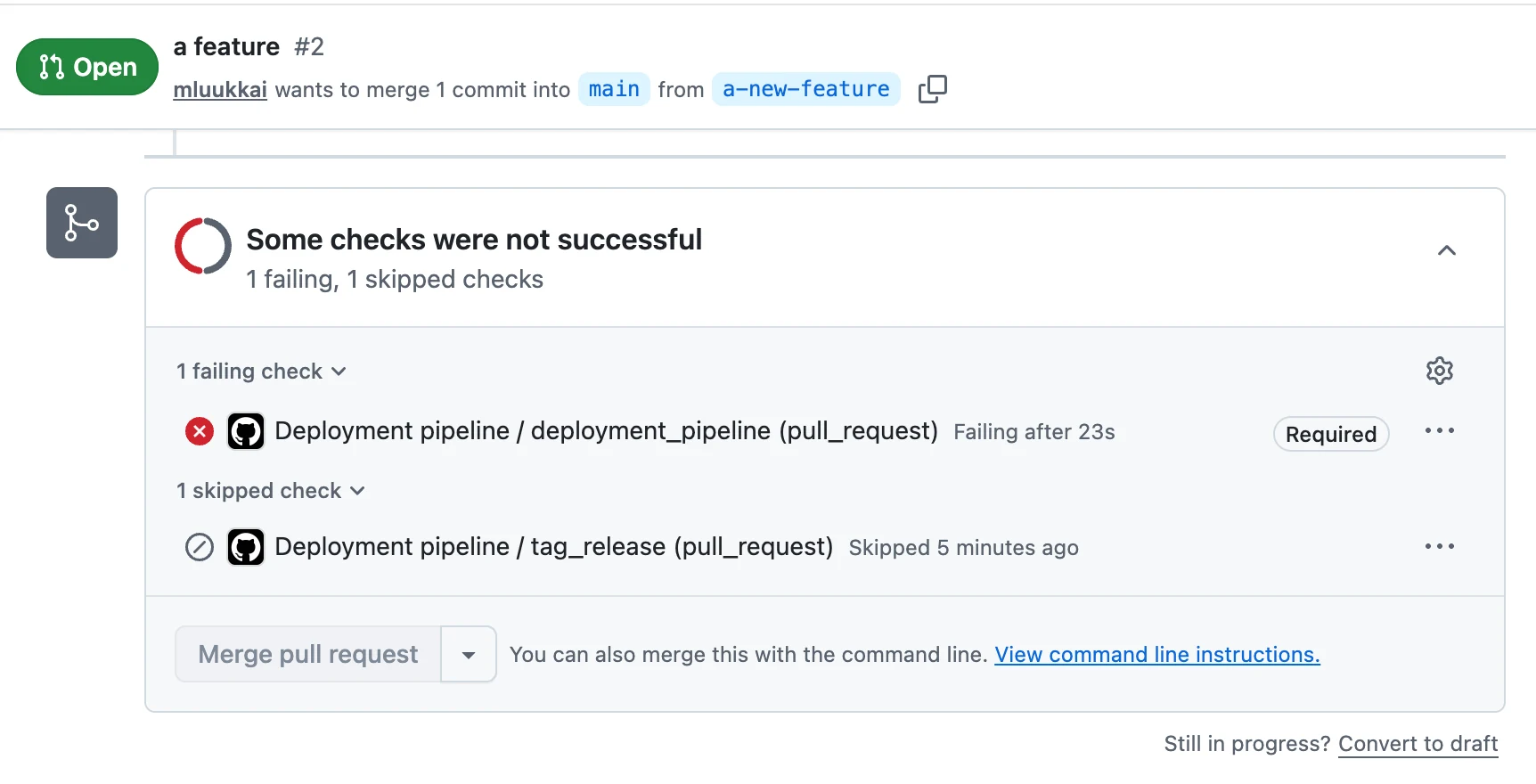
Task: Open the three-dot menu for deployment_pipeline check
Action: tap(1440, 431)
